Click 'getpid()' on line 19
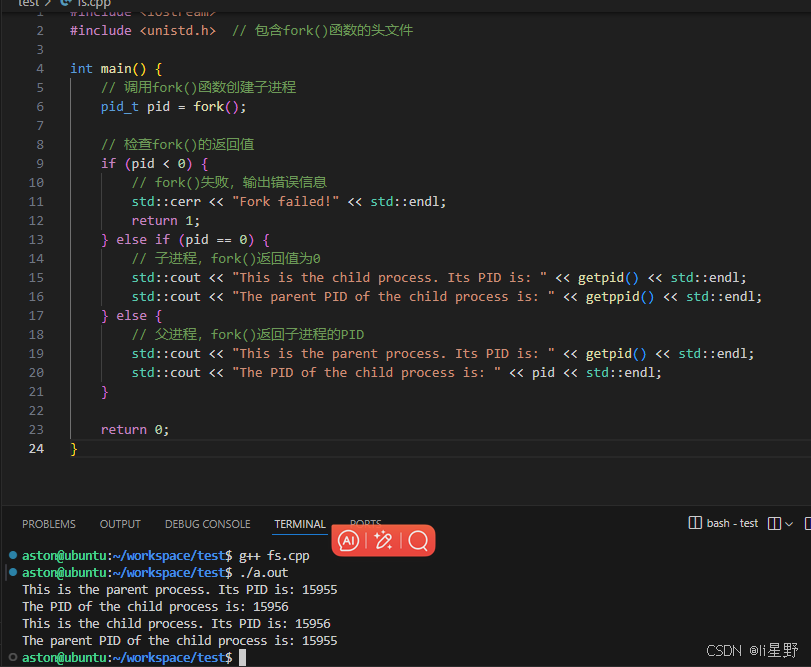The image size is (811, 667). click(x=616, y=354)
